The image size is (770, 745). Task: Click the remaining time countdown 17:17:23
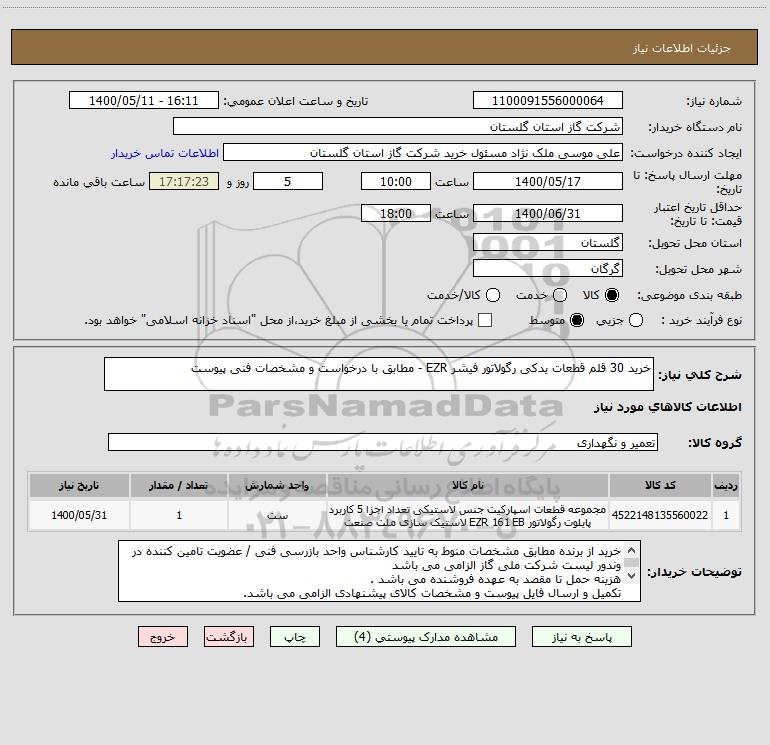tap(184, 182)
